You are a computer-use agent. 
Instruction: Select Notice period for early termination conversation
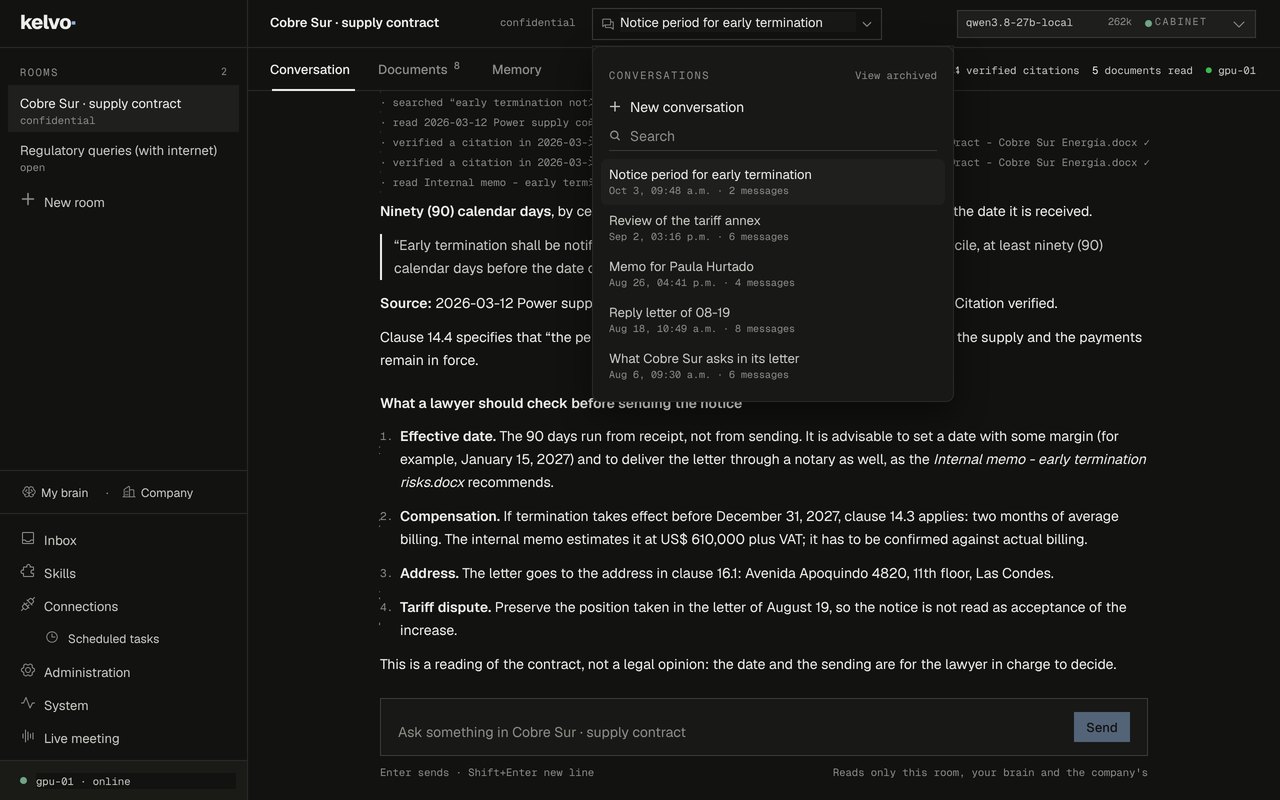772,182
